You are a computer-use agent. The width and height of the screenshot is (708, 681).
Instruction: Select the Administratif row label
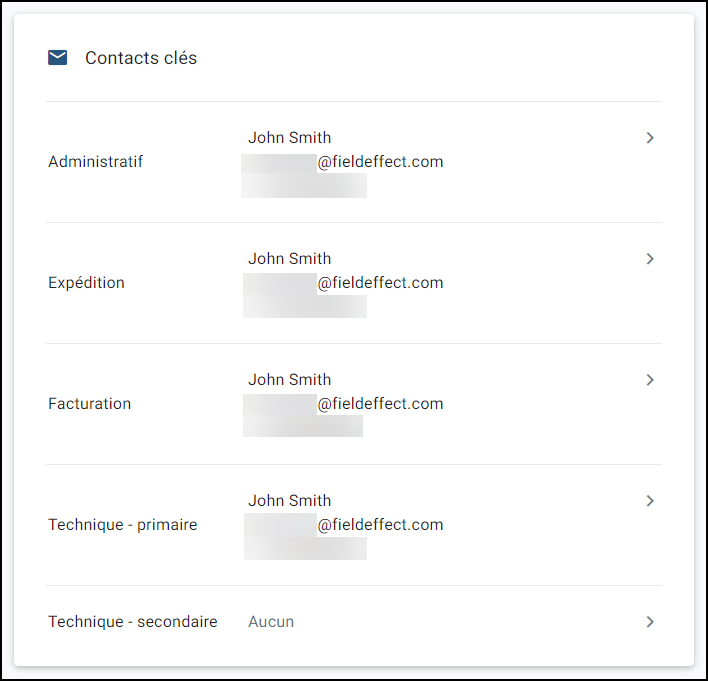(x=96, y=162)
